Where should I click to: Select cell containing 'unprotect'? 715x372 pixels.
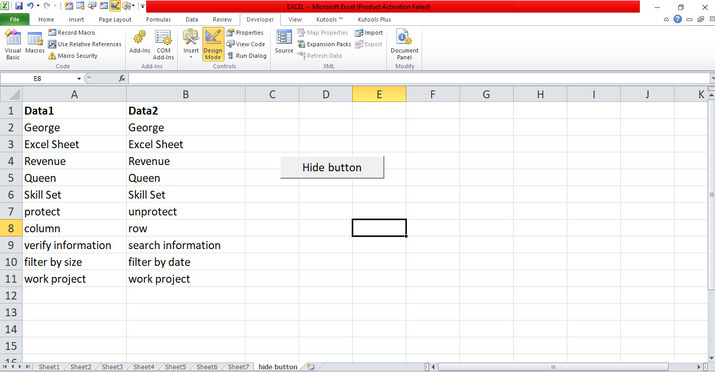186,212
